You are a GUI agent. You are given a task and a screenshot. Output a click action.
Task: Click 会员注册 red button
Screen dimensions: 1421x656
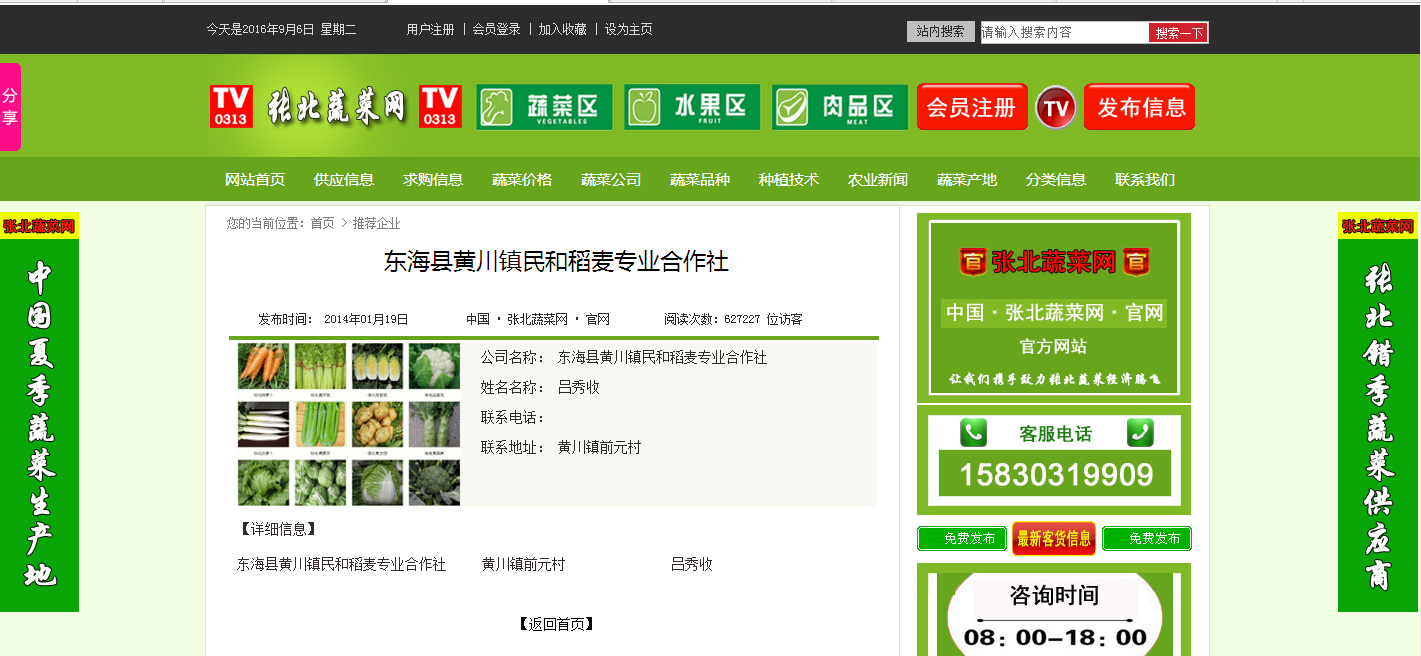(972, 107)
